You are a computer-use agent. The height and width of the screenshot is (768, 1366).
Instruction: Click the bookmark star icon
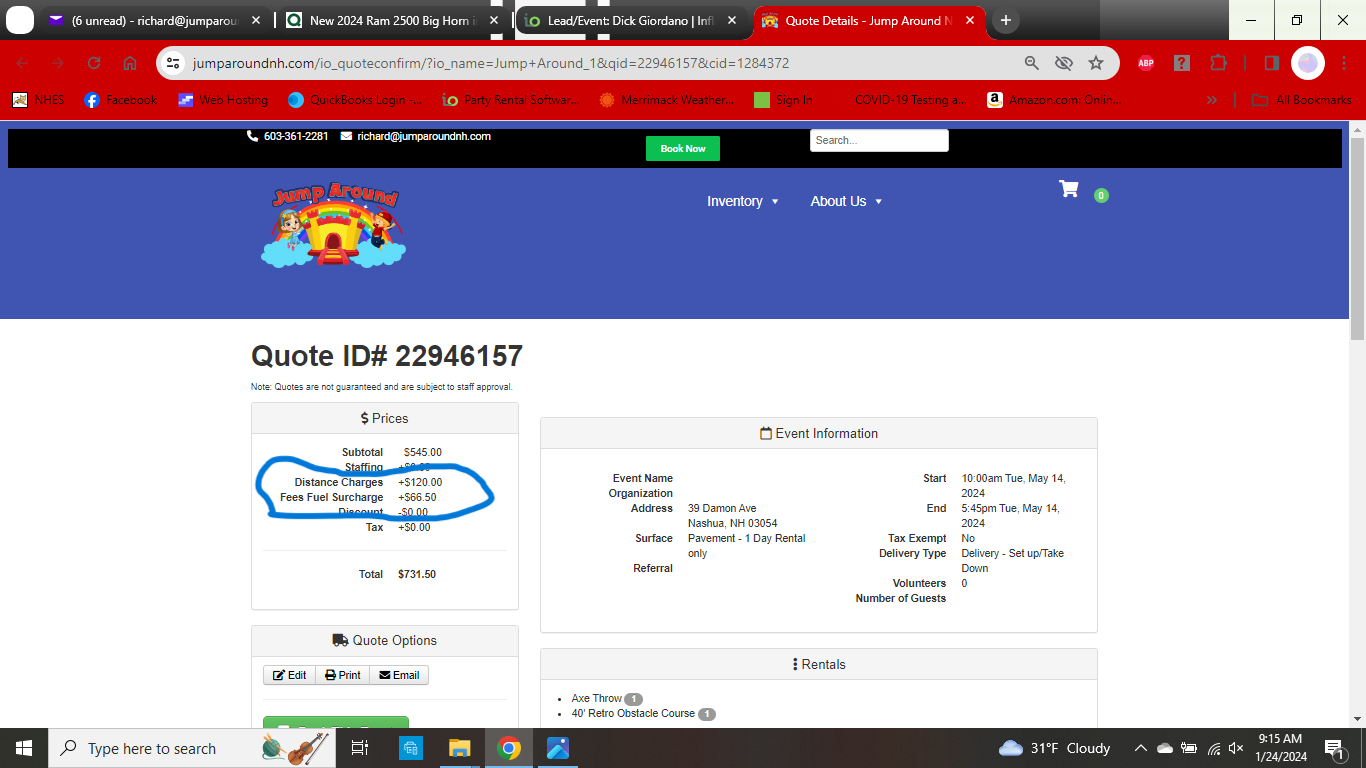[x=1096, y=63]
